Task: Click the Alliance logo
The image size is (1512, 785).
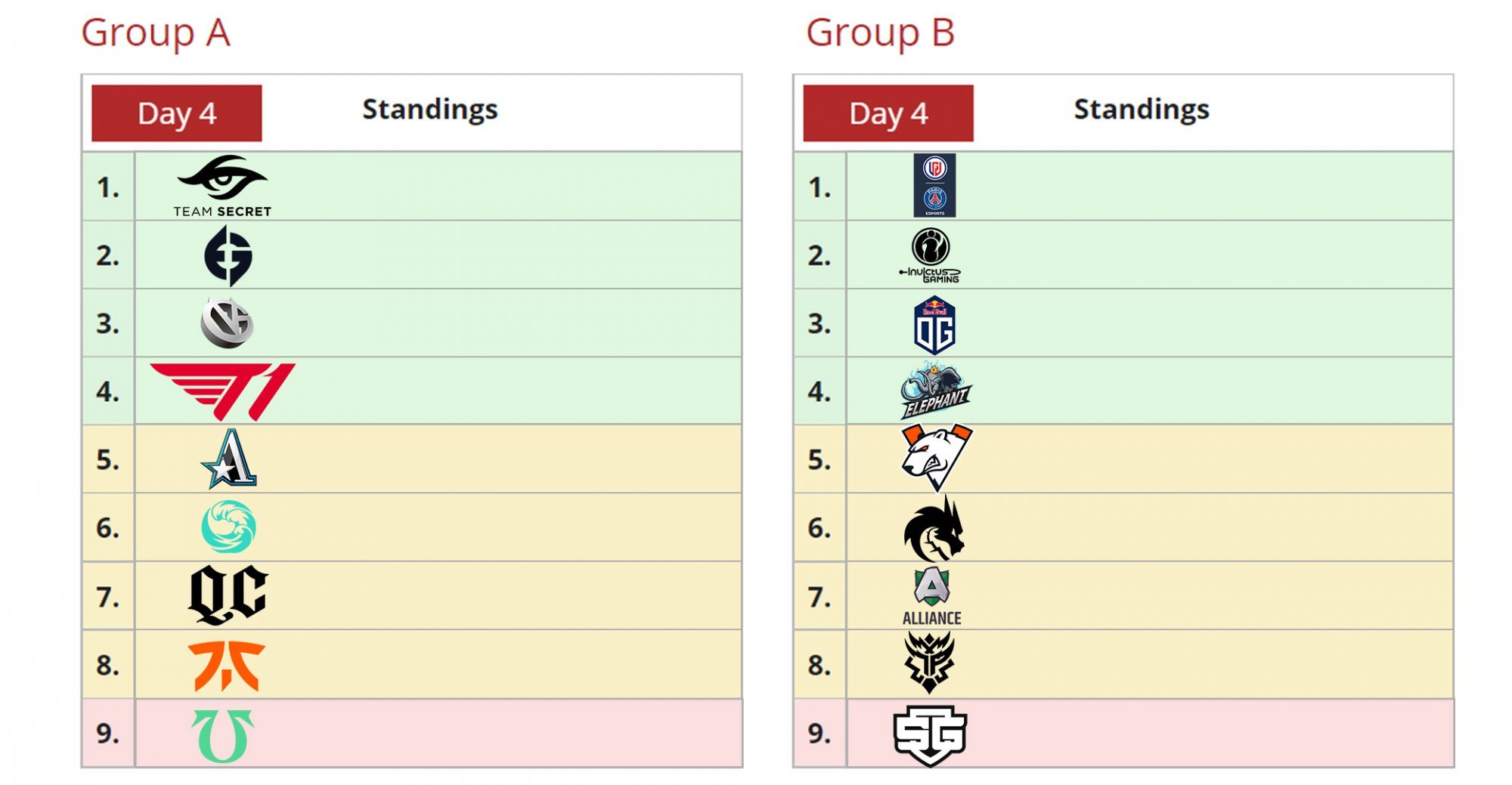Action: click(x=931, y=597)
